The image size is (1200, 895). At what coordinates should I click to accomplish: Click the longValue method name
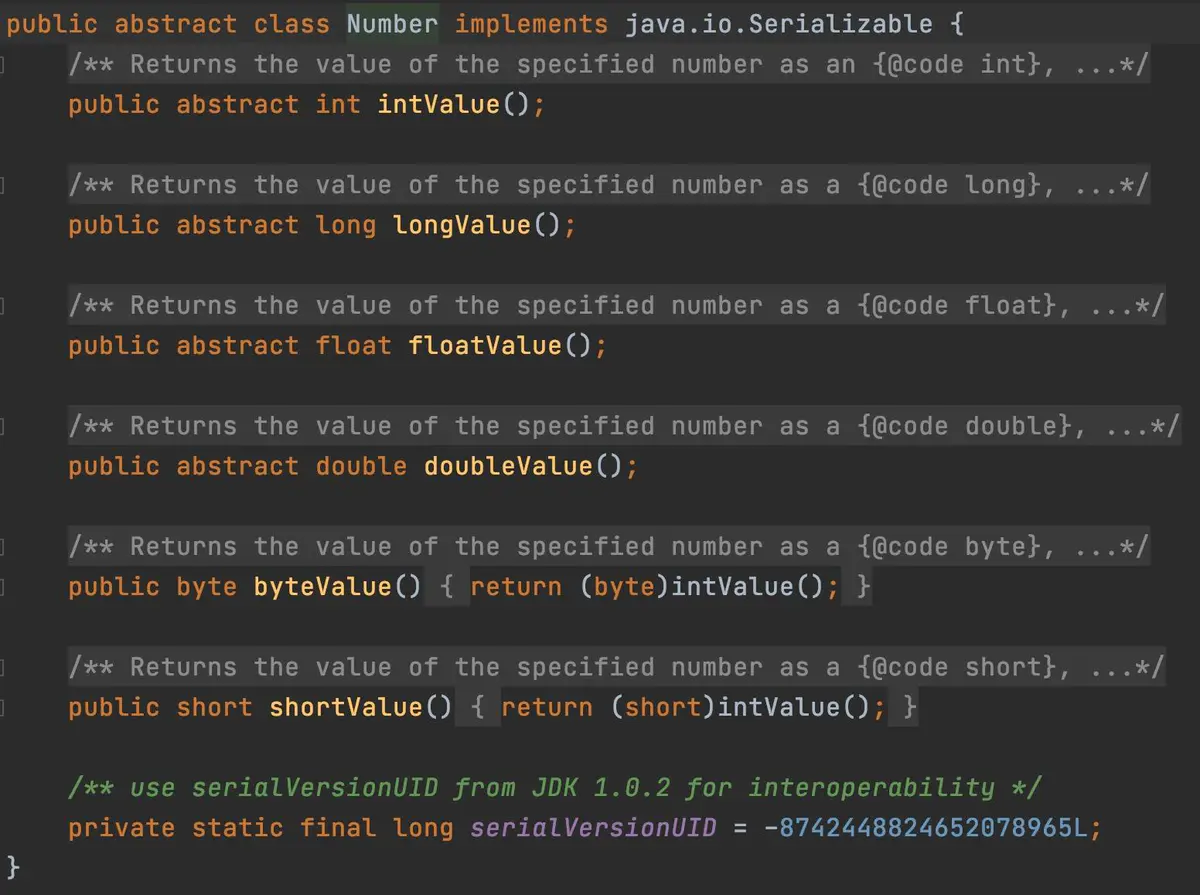(x=462, y=225)
